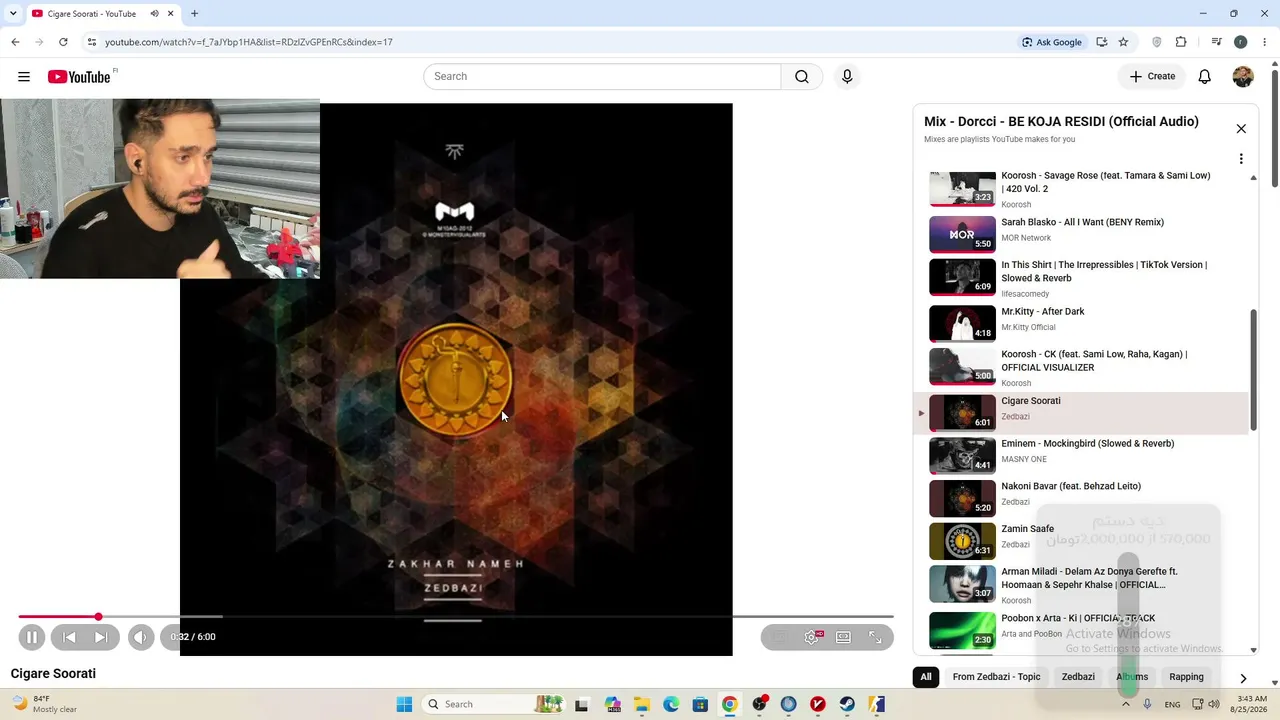This screenshot has height=720, width=1280.
Task: Skip to the previous video
Action: [69, 637]
